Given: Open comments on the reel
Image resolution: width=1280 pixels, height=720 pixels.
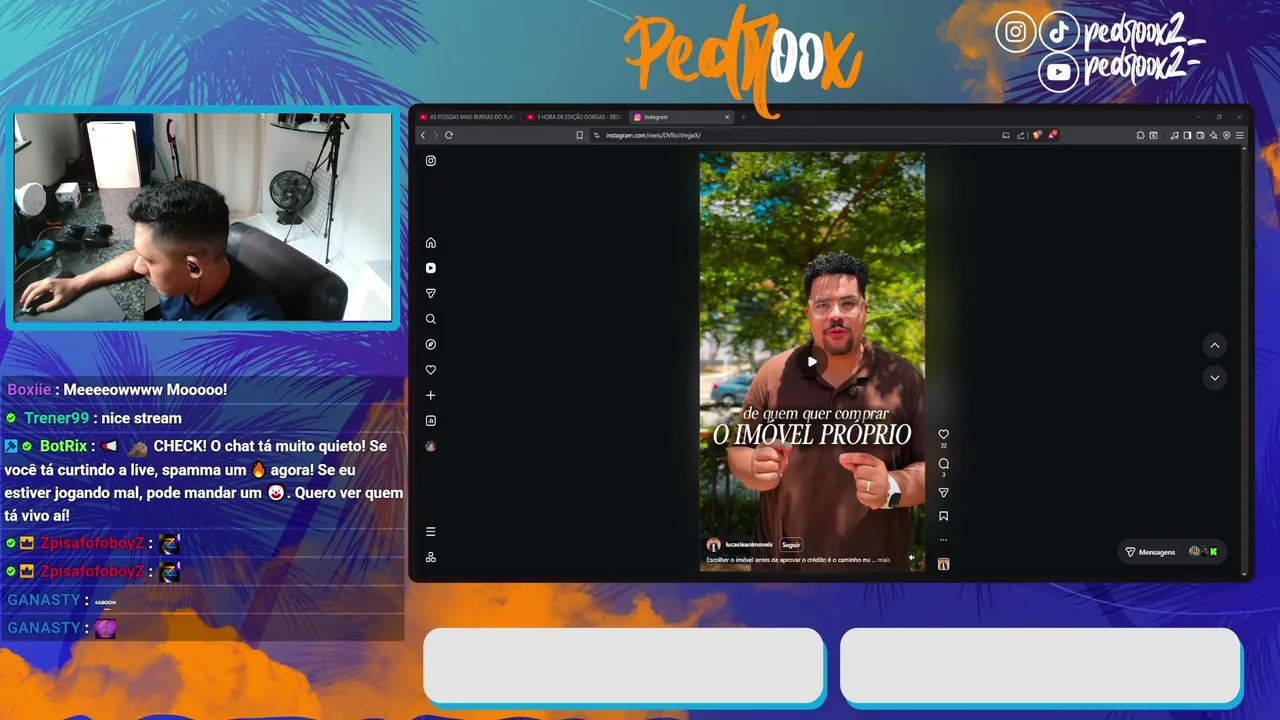Looking at the screenshot, I should click(x=943, y=464).
